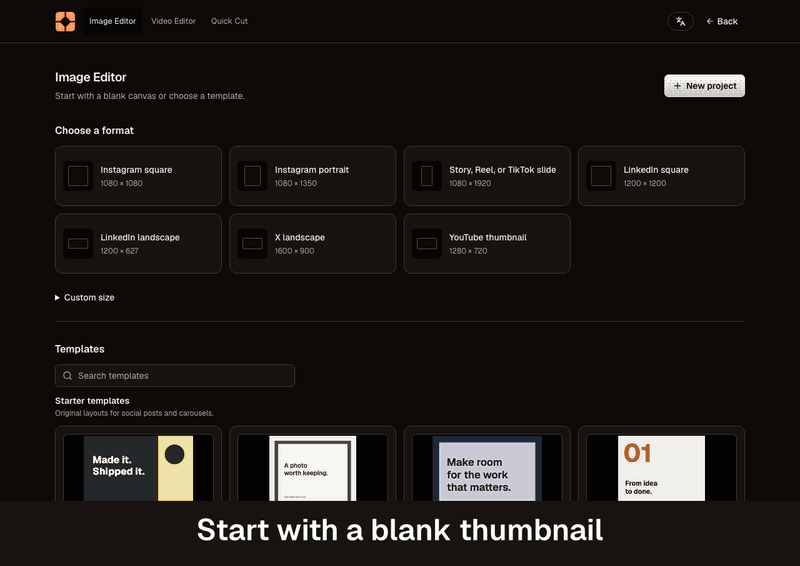Switch to the Image Editor tab
The width and height of the screenshot is (800, 566).
point(112,21)
